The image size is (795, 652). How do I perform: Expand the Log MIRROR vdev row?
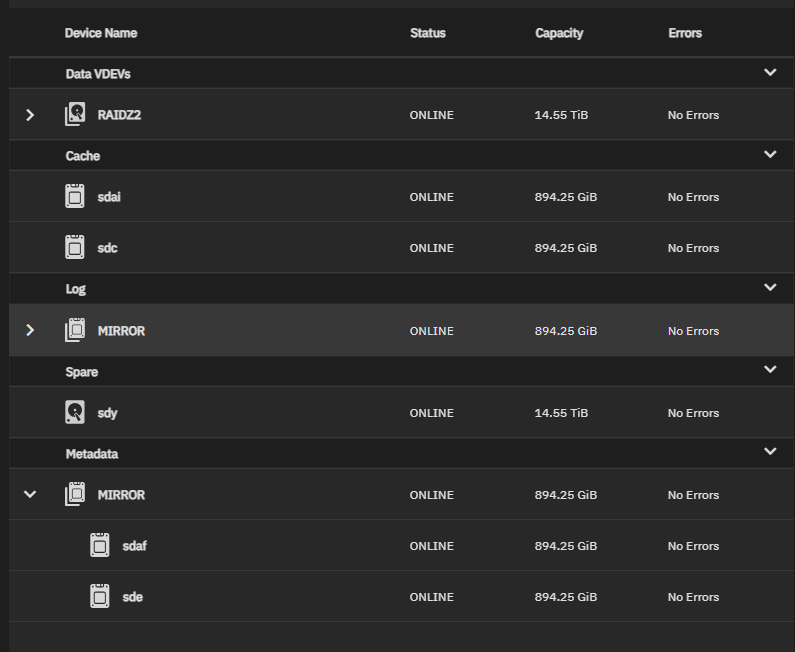pos(30,330)
